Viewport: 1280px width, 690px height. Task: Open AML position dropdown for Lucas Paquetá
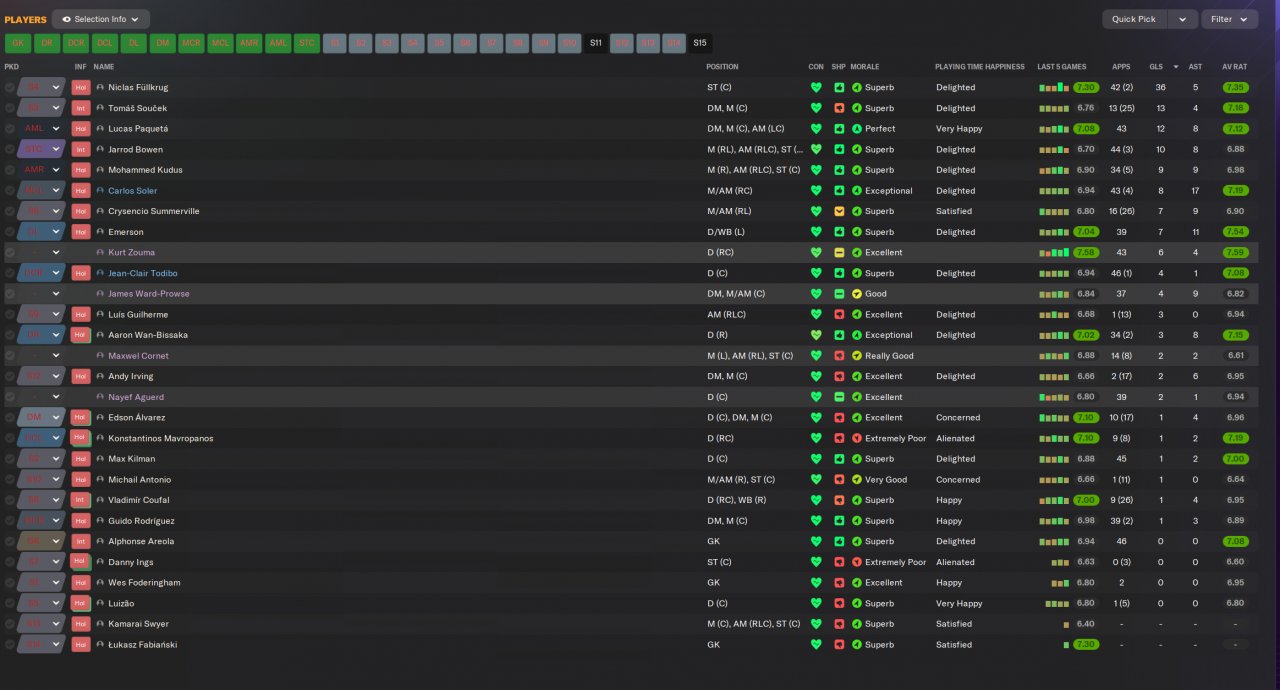pyautogui.click(x=56, y=129)
